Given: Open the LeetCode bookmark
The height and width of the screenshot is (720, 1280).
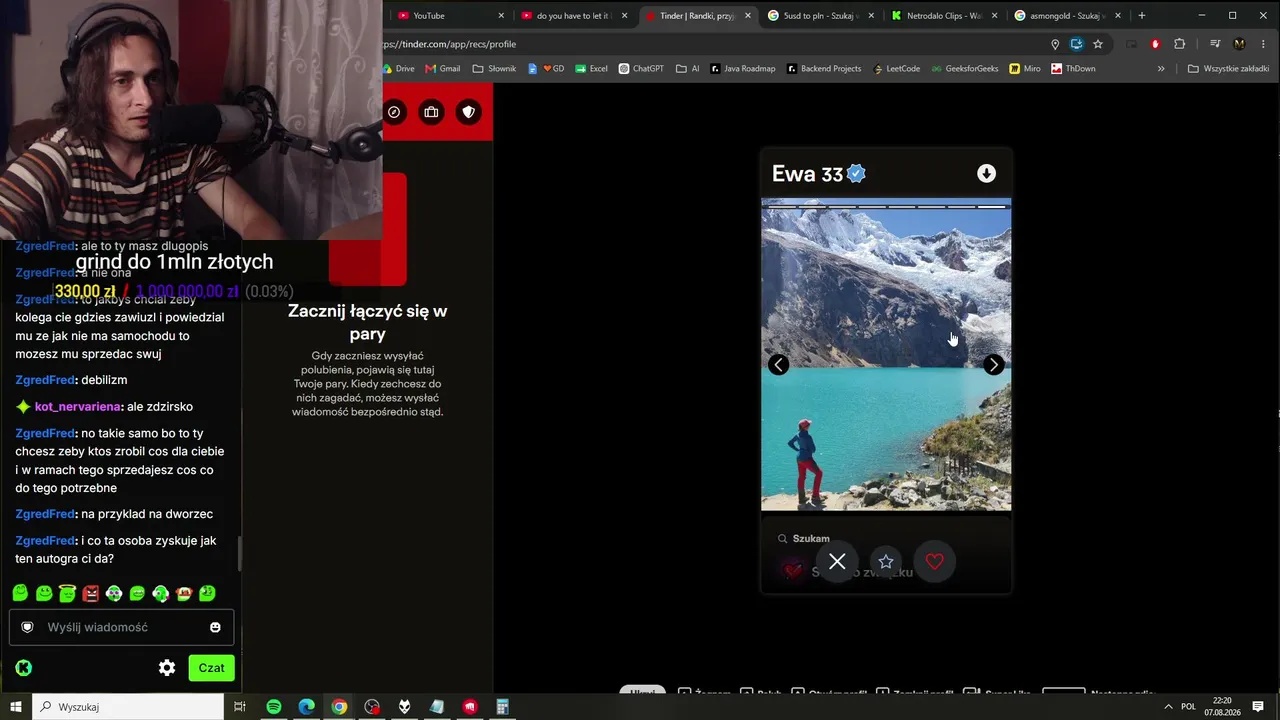Looking at the screenshot, I should tap(897, 69).
